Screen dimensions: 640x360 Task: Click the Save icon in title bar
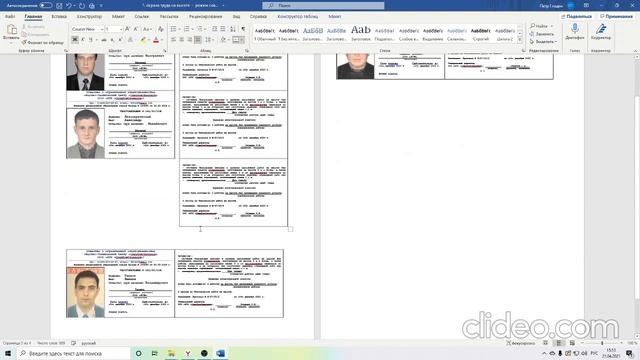[59, 6]
